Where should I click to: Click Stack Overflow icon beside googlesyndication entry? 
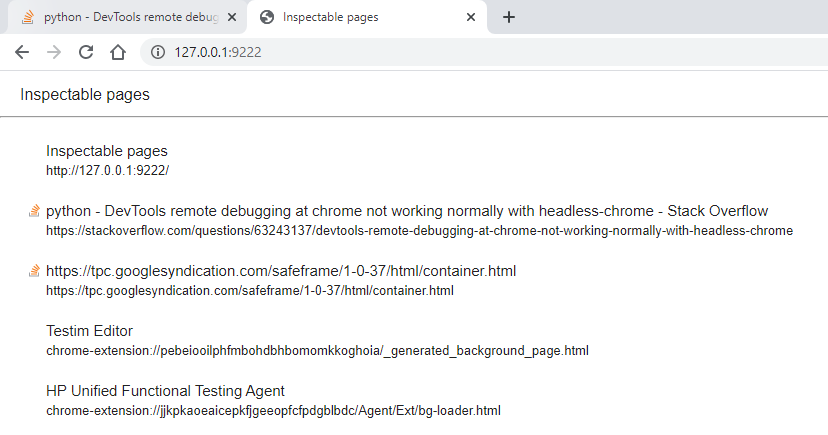click(x=34, y=271)
